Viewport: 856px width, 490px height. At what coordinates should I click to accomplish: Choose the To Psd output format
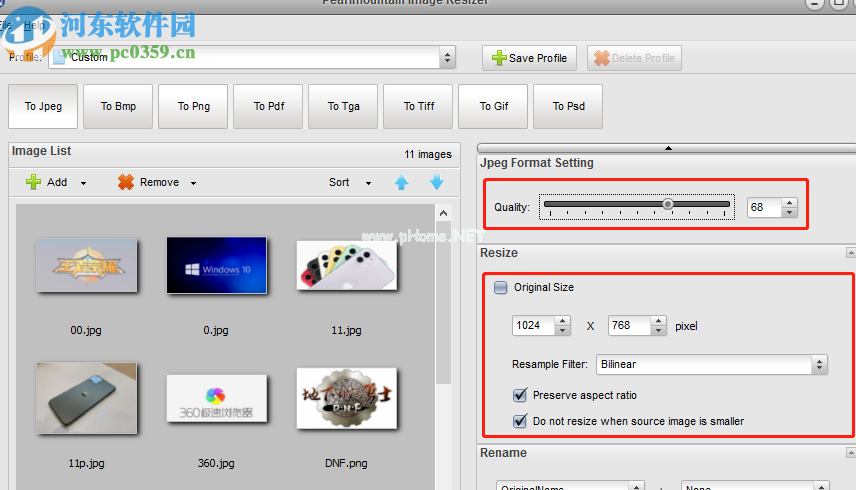click(x=568, y=107)
